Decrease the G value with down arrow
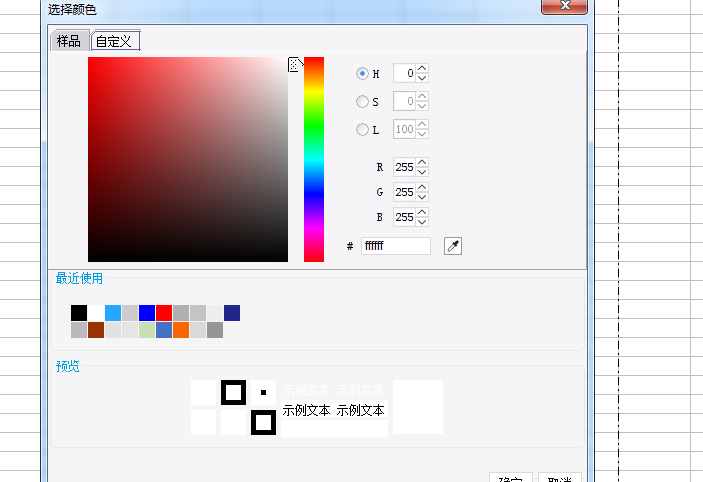The height and width of the screenshot is (482, 703). click(x=422, y=197)
